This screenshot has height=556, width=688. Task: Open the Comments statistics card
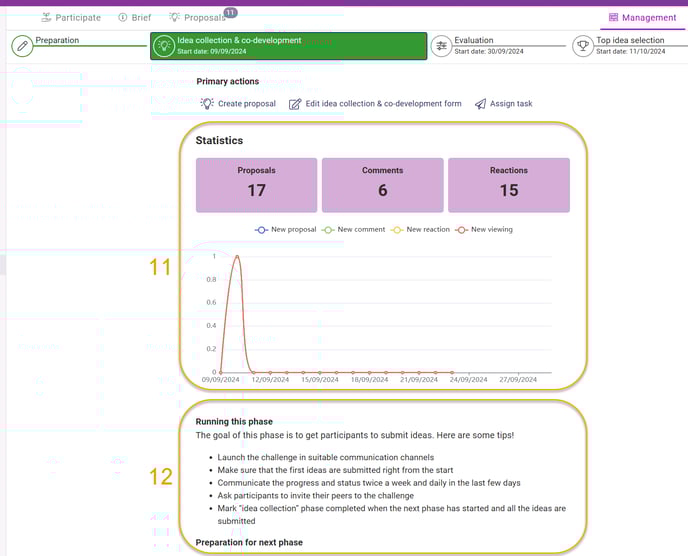coord(383,185)
